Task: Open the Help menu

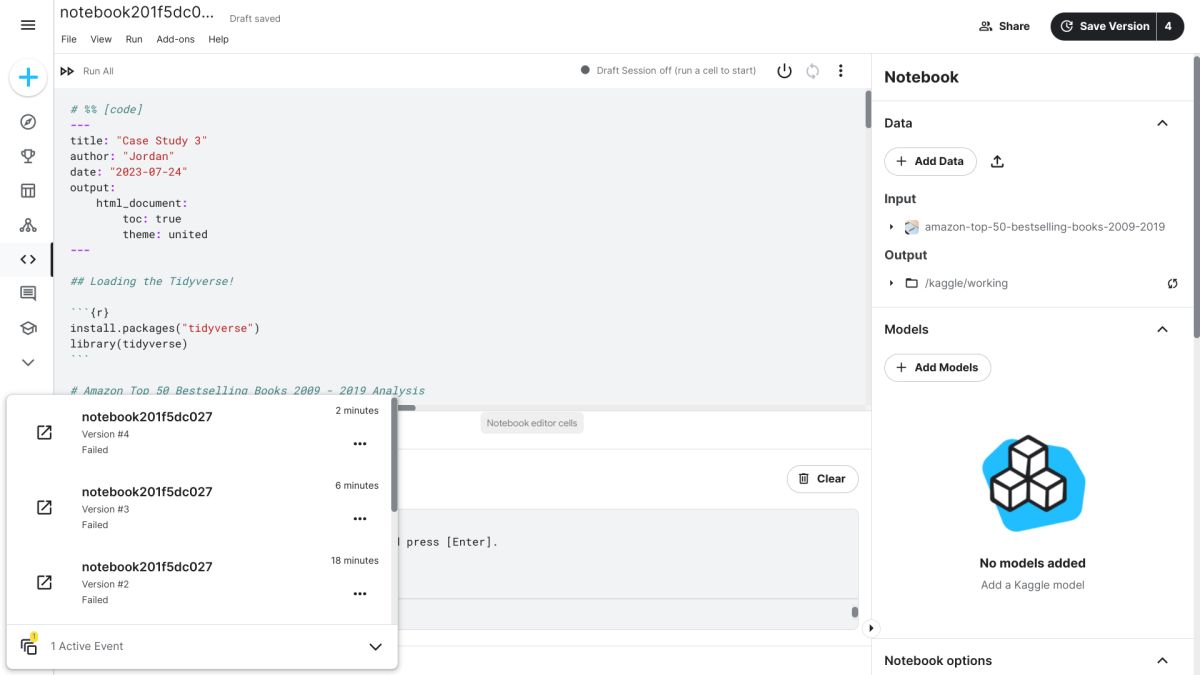Action: [219, 39]
